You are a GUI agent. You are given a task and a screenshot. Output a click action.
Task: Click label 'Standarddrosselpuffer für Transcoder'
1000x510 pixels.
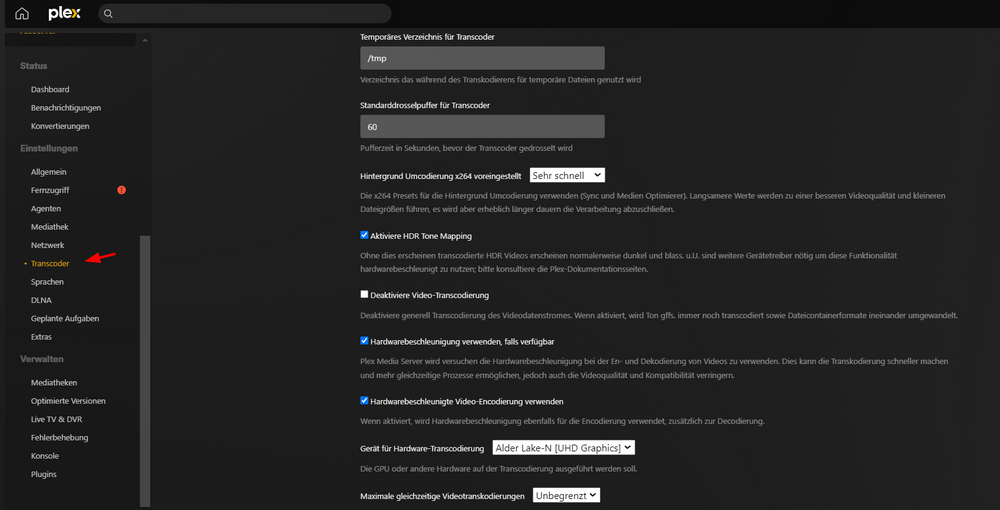coord(425,105)
